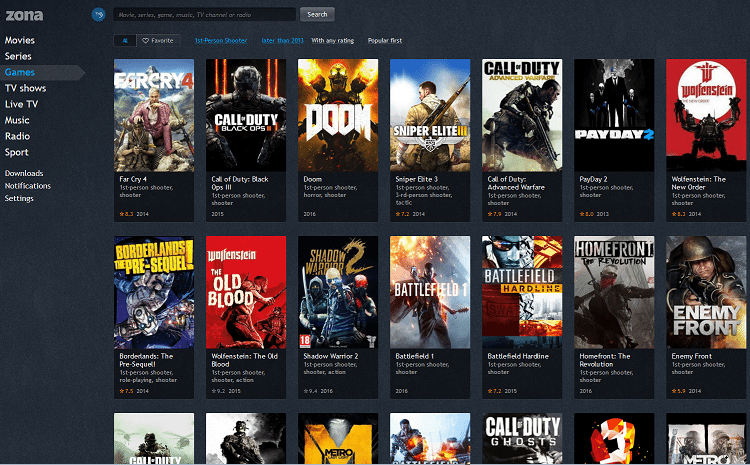Open Call of Duty: Ghosts cover
The image size is (750, 465).
tap(522, 438)
